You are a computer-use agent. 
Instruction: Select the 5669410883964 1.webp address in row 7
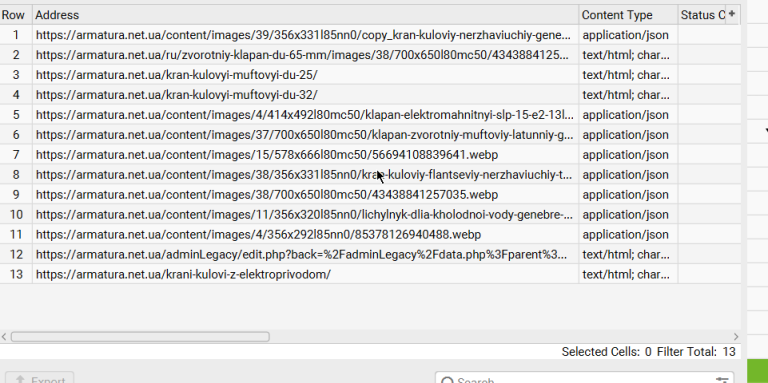click(x=306, y=155)
